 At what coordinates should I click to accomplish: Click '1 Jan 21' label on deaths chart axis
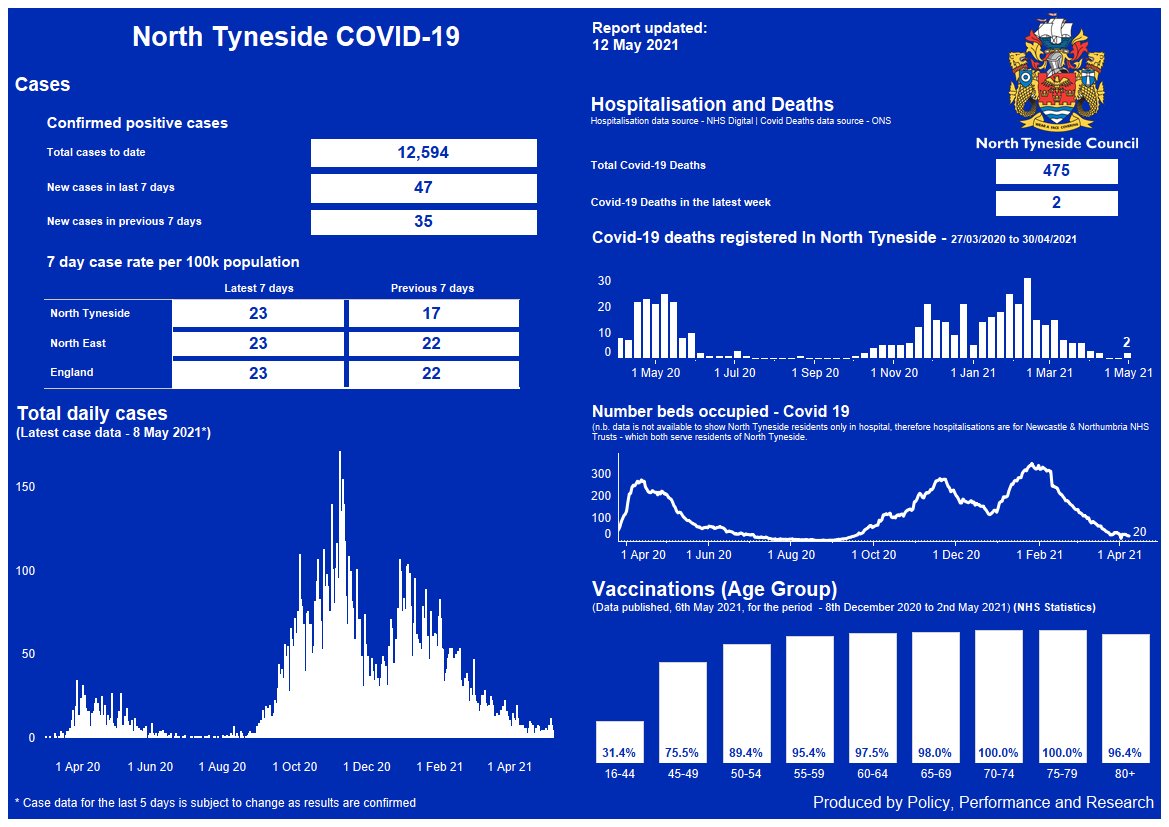[973, 373]
